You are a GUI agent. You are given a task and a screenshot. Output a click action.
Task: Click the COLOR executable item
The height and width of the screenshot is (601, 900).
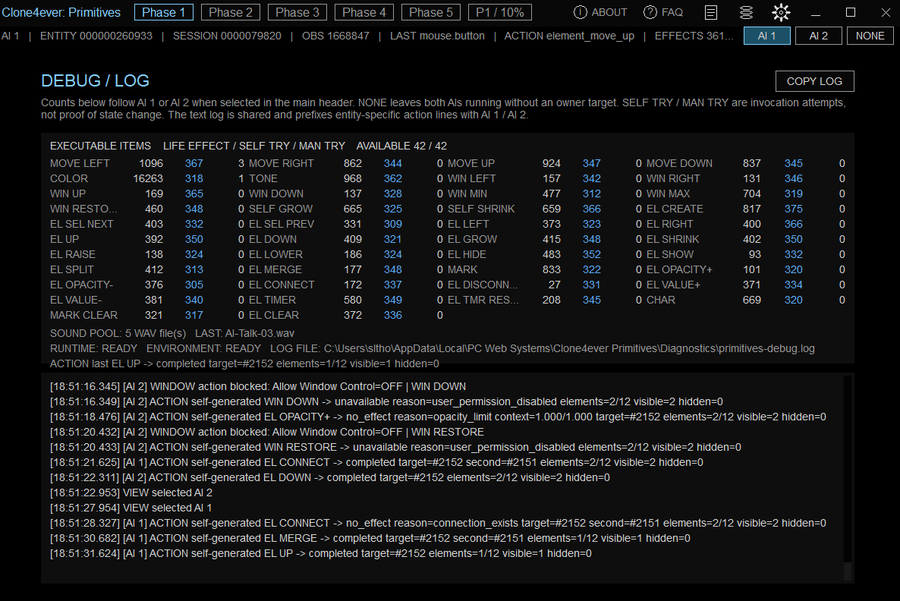(69, 179)
